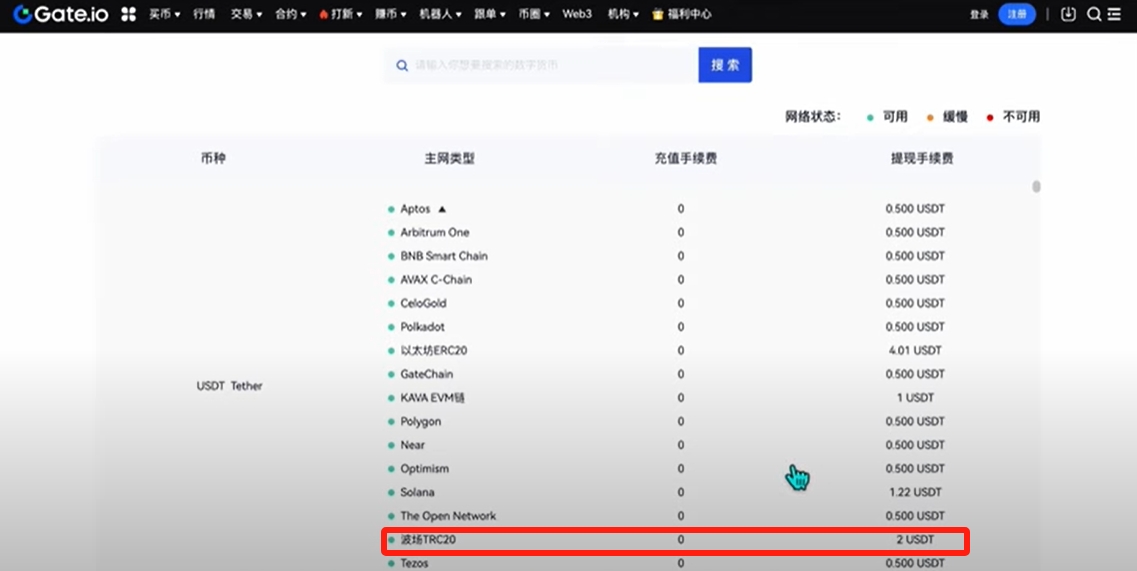Open the hamburger menu icon
This screenshot has height=571, width=1137.
point(1115,14)
